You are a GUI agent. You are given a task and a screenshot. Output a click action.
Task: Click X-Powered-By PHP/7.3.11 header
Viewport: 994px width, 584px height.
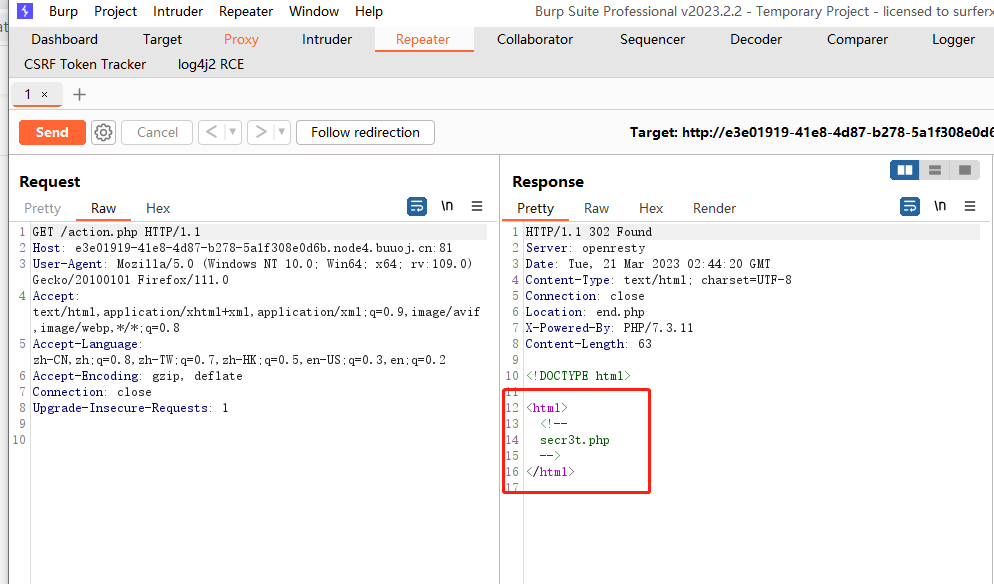609,328
